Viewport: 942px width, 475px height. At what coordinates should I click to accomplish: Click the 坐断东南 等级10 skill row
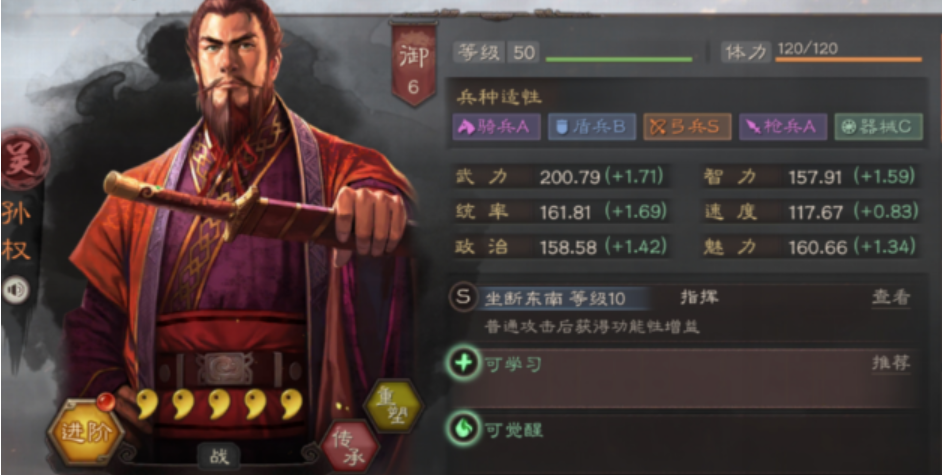684,311
